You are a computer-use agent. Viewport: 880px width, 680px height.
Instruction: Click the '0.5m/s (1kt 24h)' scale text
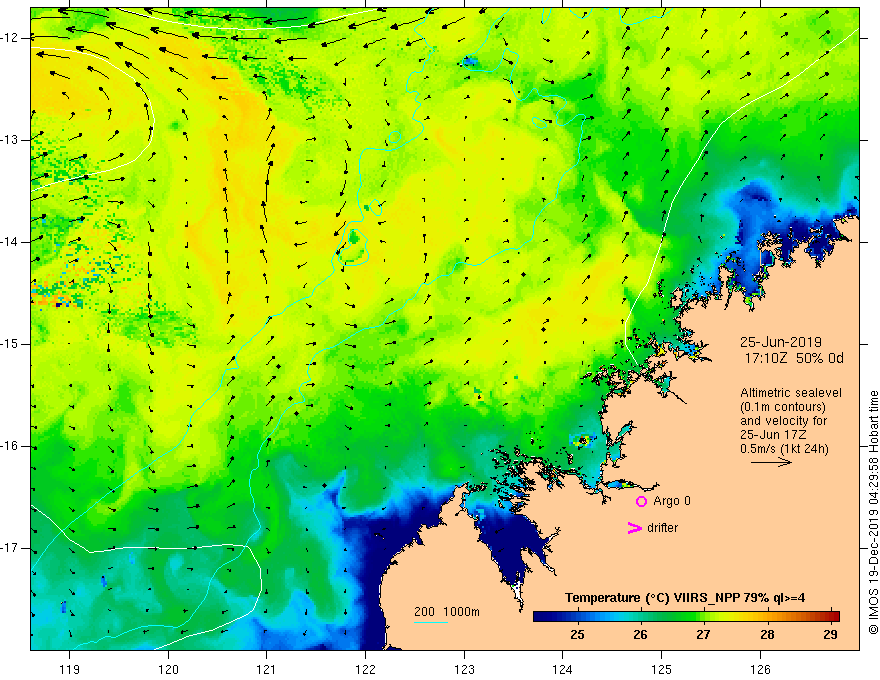pos(784,449)
